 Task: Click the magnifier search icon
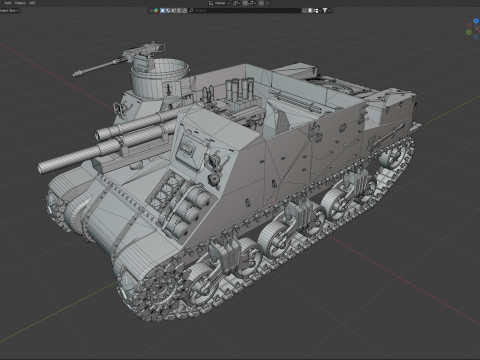191,10
